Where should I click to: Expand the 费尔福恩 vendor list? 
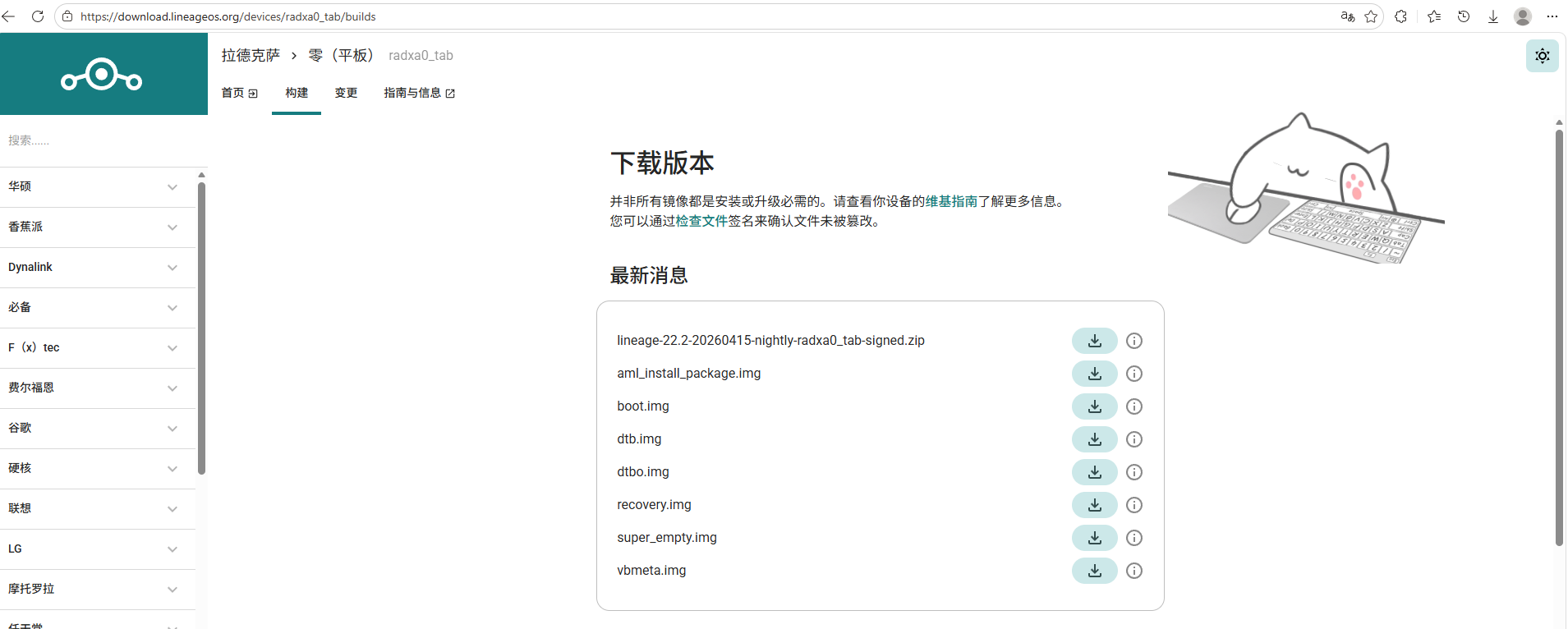tap(98, 388)
